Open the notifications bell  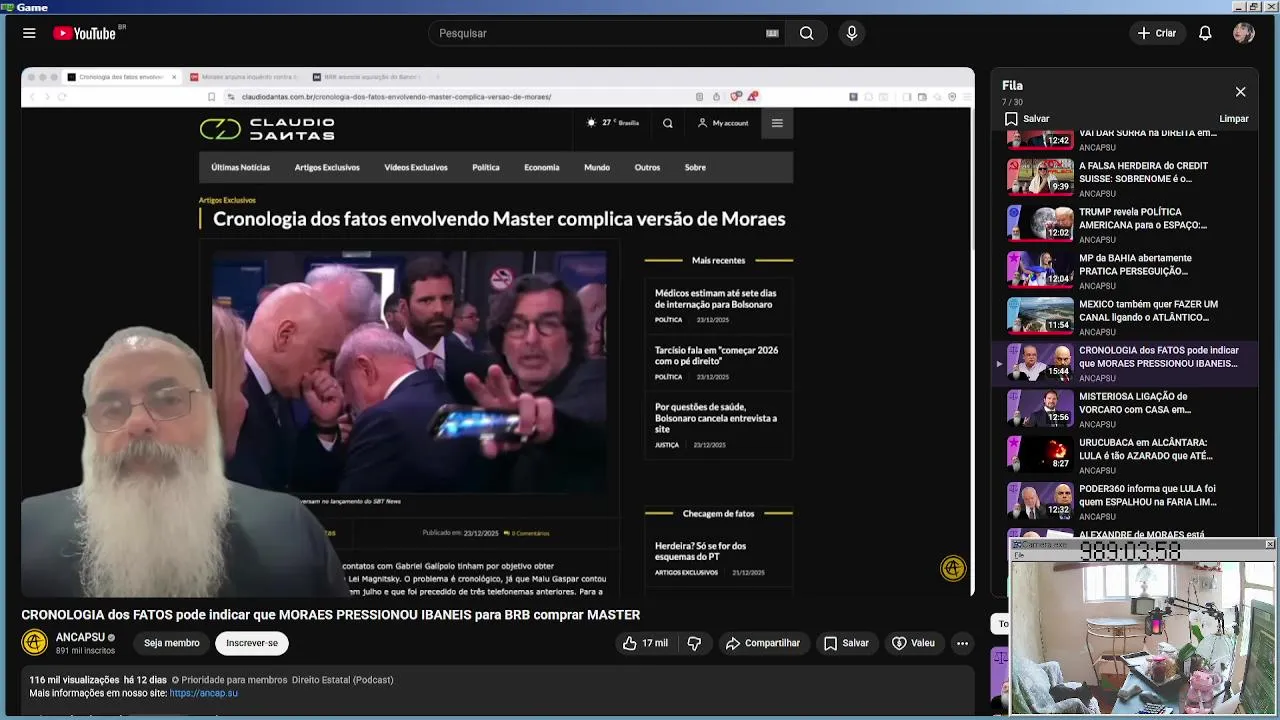coord(1205,33)
